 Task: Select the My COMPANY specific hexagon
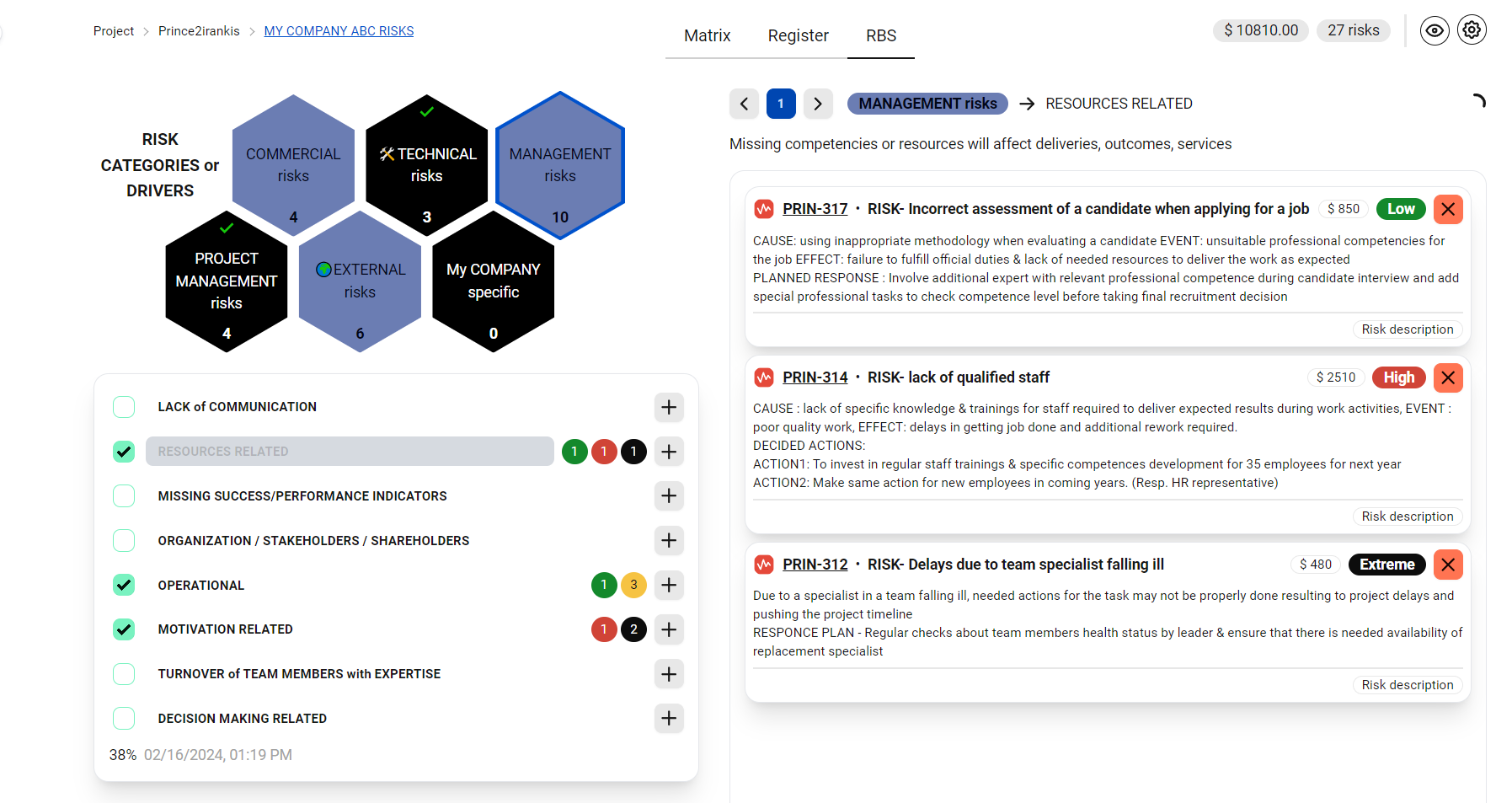pyautogui.click(x=494, y=281)
